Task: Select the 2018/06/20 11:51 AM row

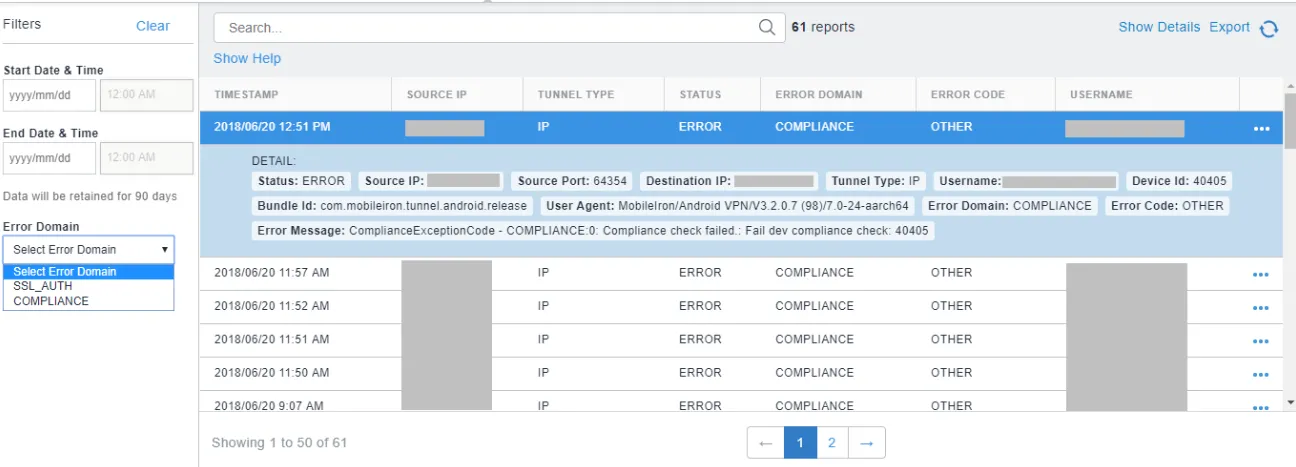Action: [740, 340]
